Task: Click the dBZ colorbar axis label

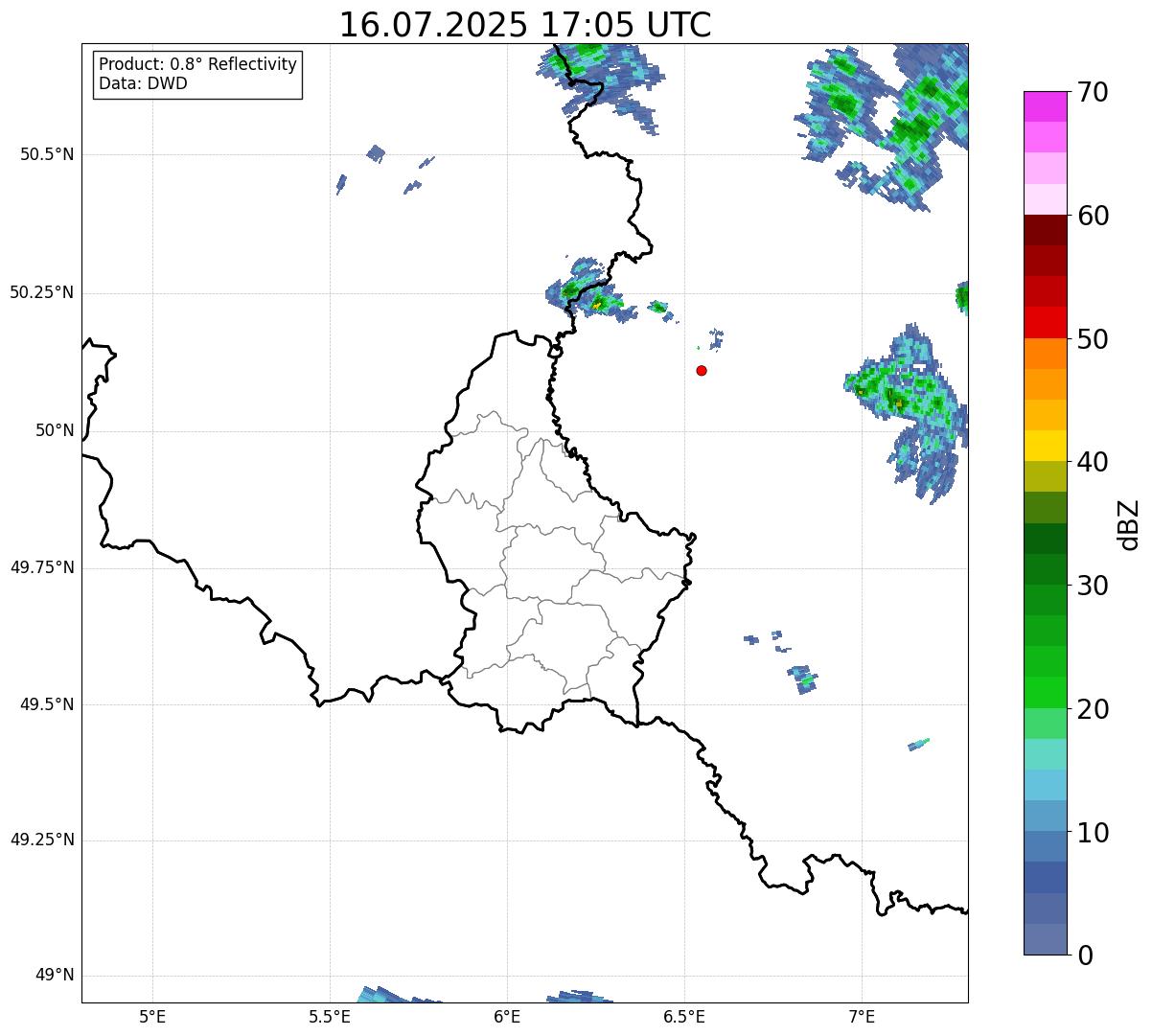Action: [1129, 523]
